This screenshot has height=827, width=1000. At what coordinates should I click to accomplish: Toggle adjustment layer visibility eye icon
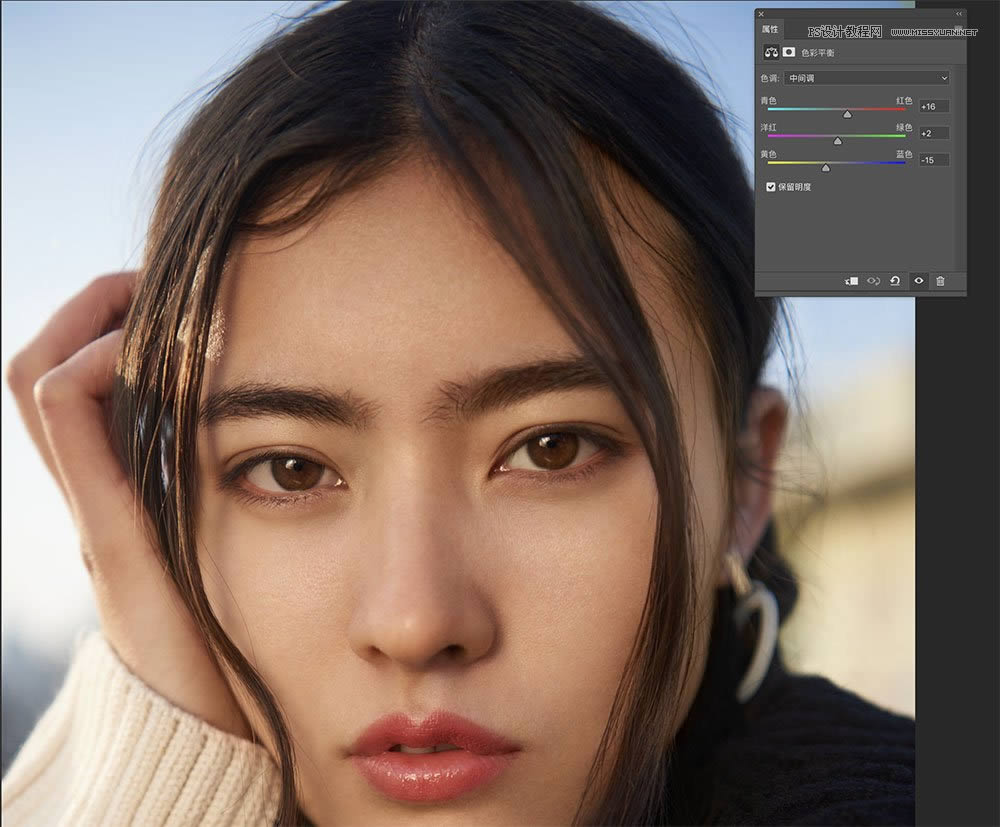click(x=918, y=281)
